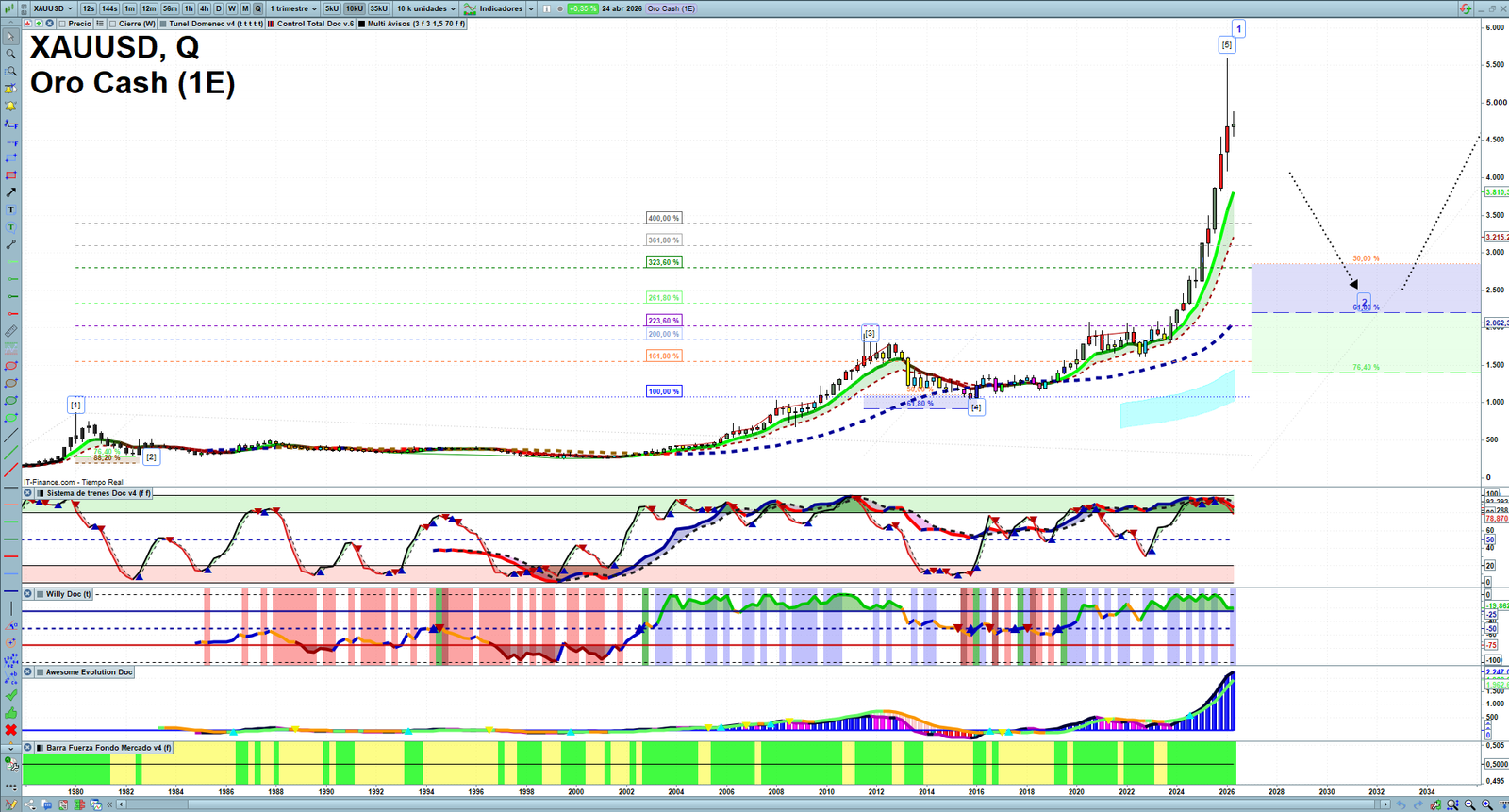
Task: Select the magnifier zoom tool in left toolbar
Action: tap(10, 54)
